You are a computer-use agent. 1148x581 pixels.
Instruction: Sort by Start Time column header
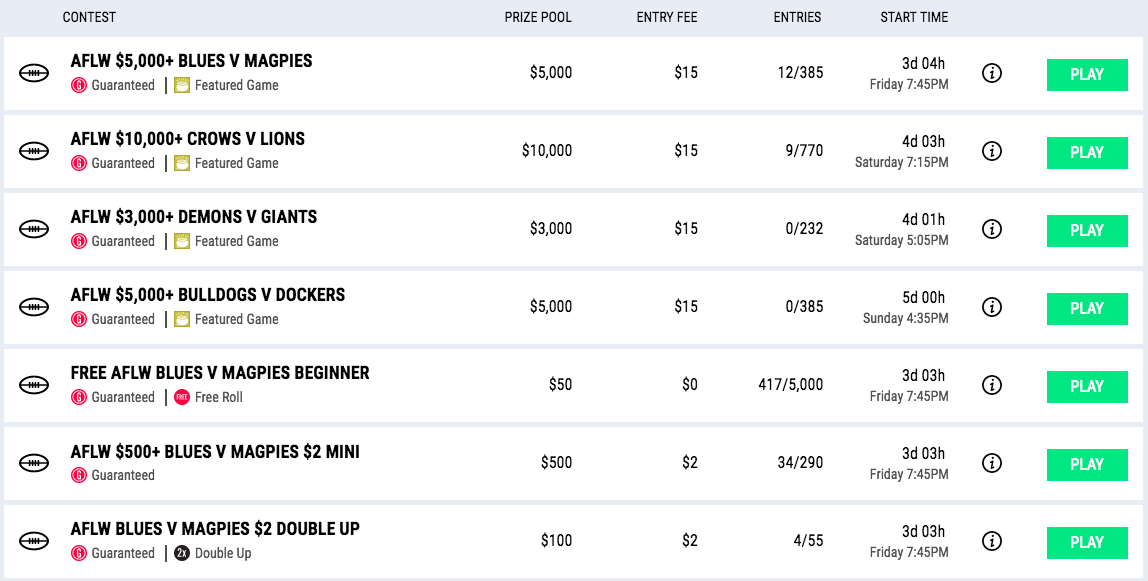[914, 17]
